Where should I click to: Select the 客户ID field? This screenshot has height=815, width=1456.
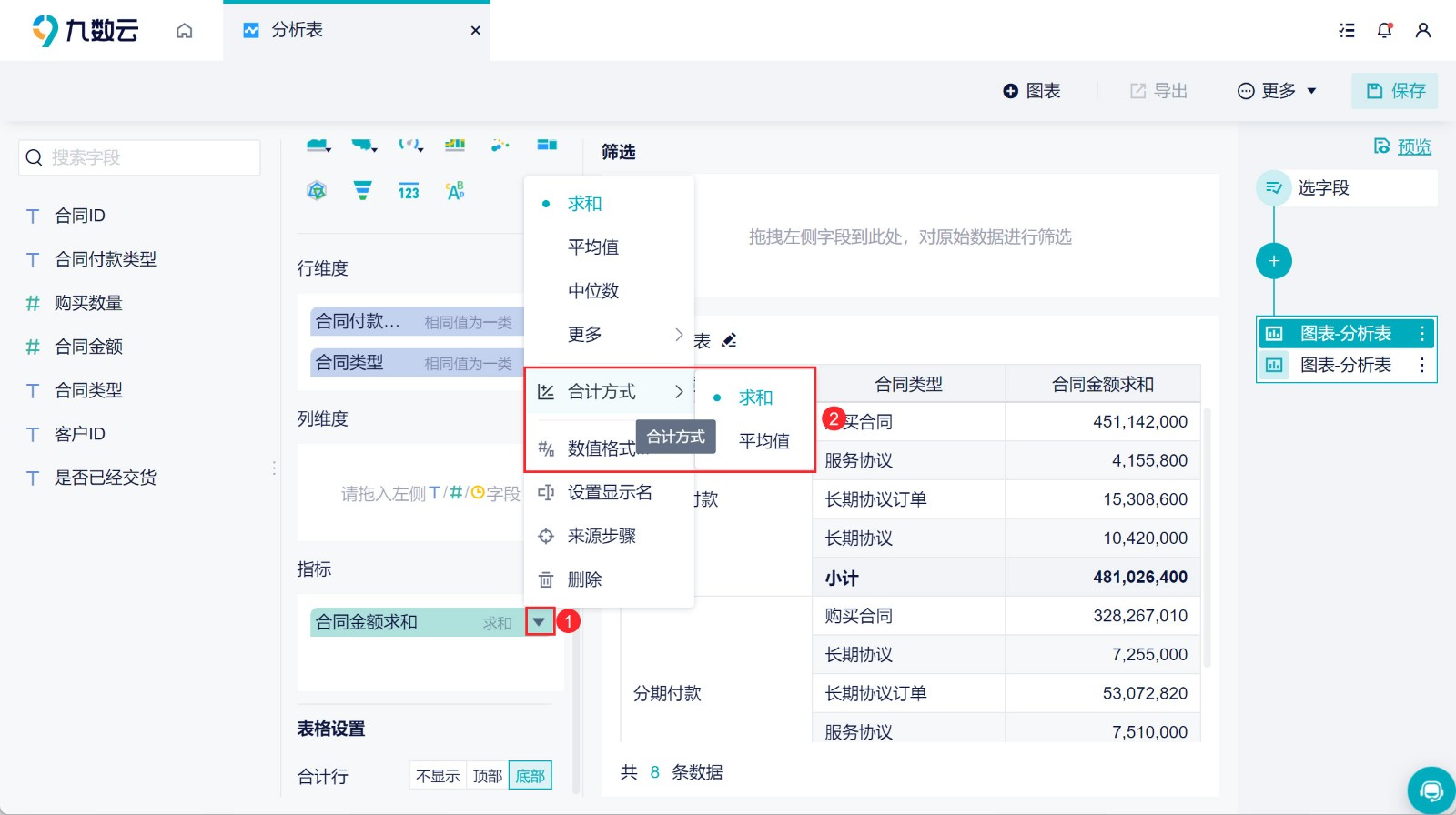click(80, 434)
